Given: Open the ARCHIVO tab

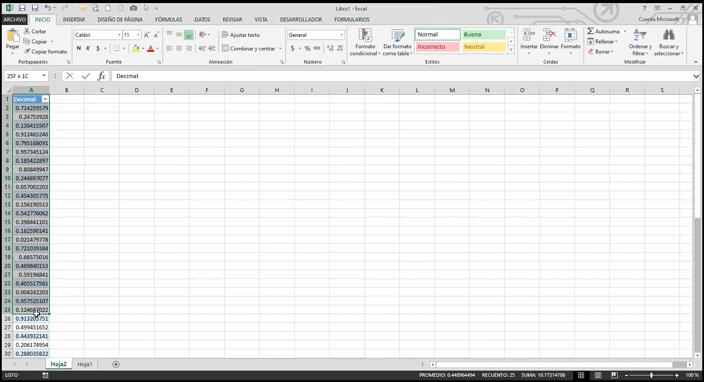Looking at the screenshot, I should tap(14, 20).
